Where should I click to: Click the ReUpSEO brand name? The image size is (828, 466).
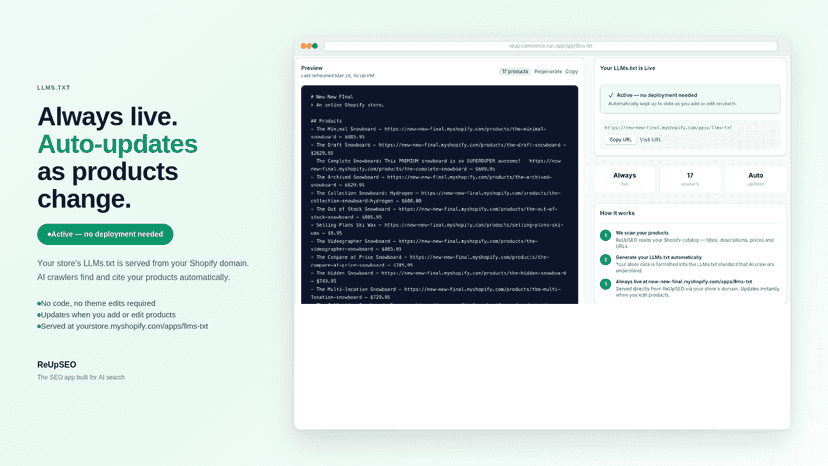57,365
